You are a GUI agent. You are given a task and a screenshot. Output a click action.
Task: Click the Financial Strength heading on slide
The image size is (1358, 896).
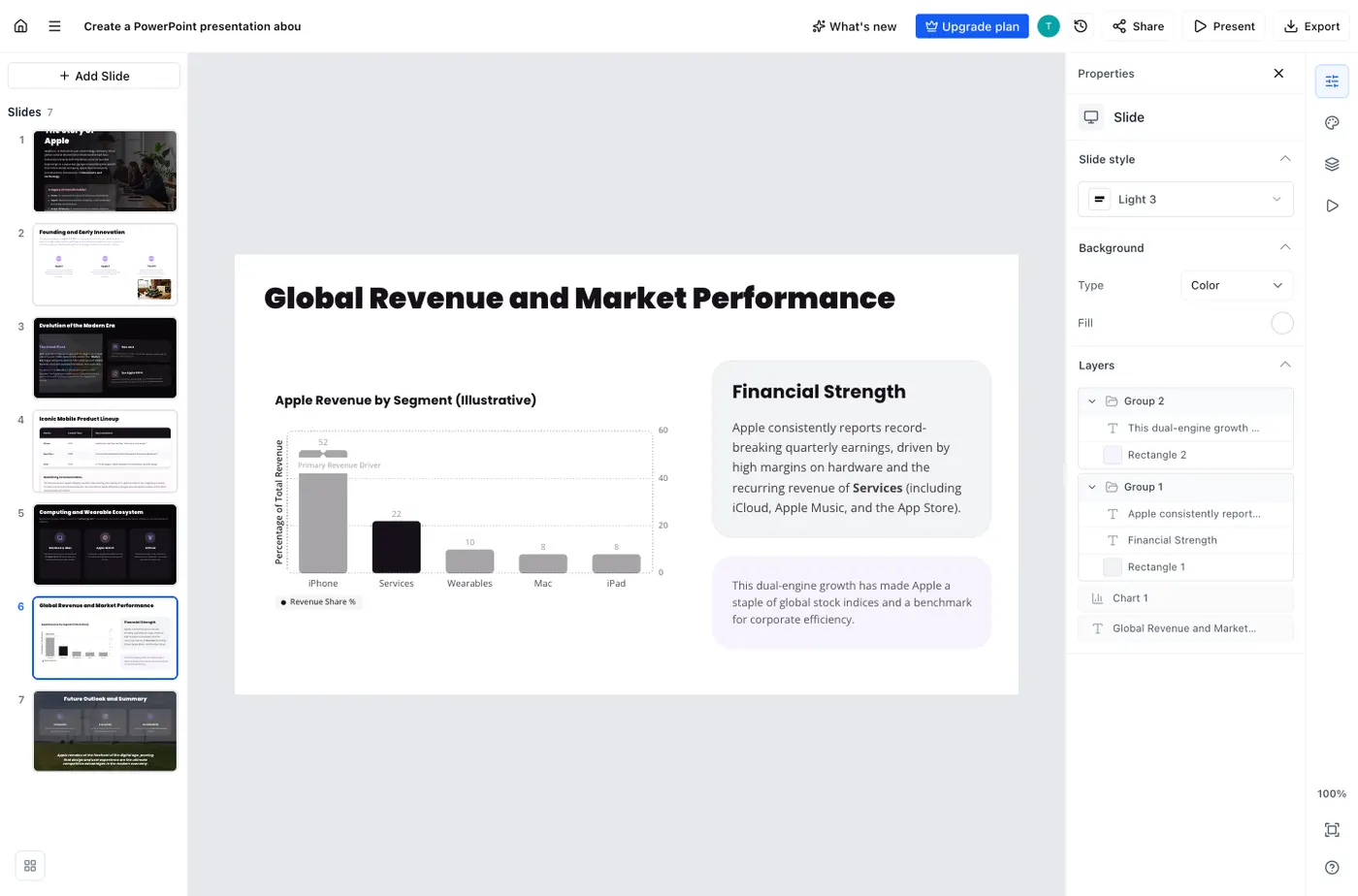[819, 392]
